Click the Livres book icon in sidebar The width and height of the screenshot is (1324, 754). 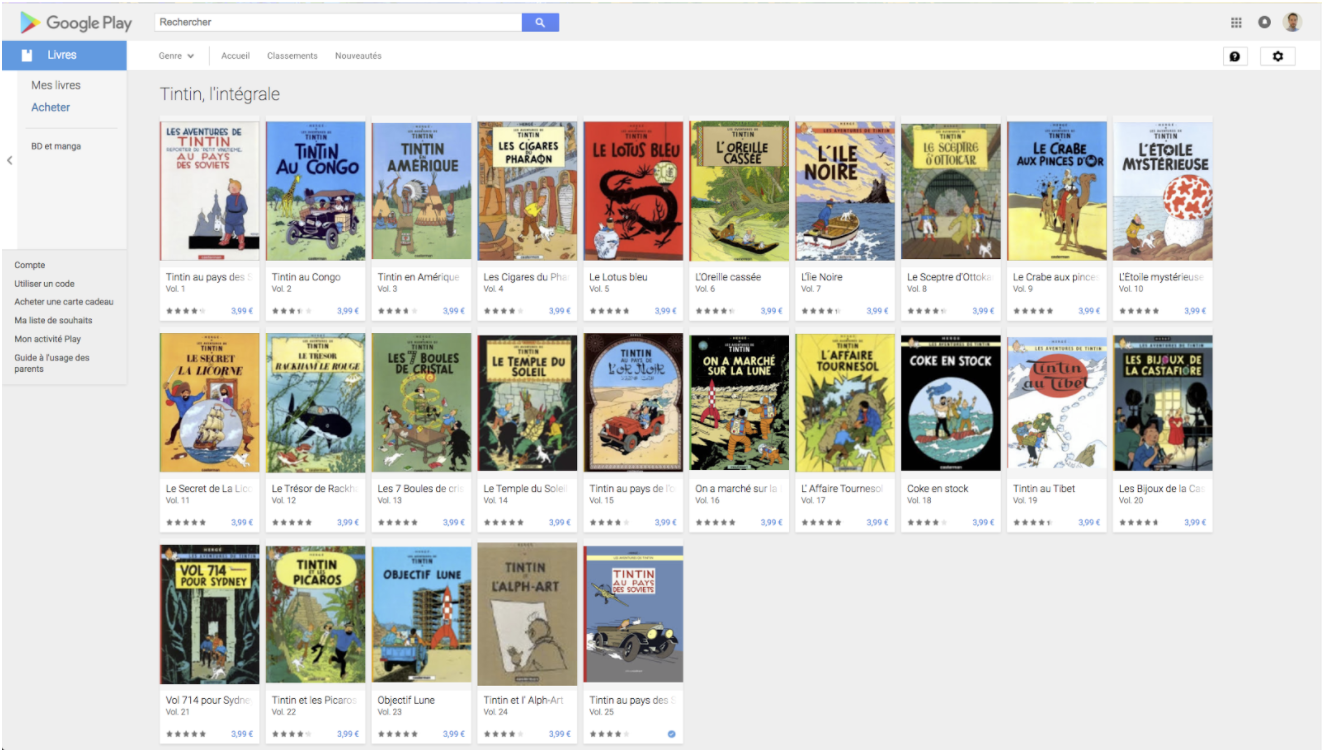pos(27,55)
